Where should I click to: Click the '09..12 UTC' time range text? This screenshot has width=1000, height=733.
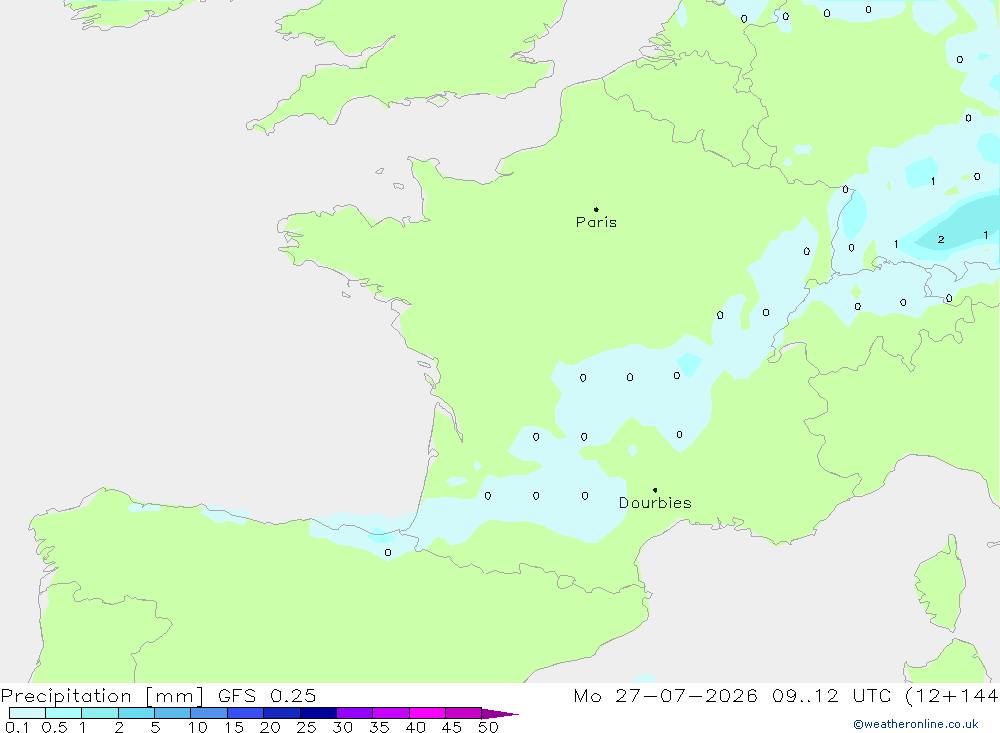point(832,696)
